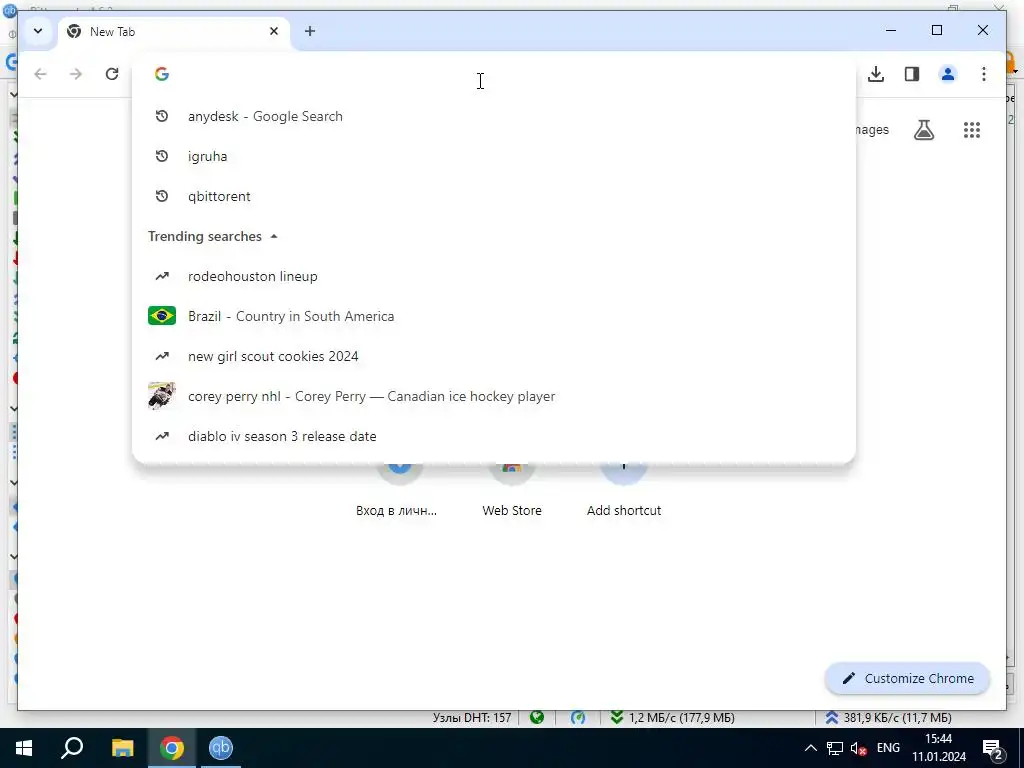
Task: Open File Explorer from the taskbar
Action: [122, 748]
